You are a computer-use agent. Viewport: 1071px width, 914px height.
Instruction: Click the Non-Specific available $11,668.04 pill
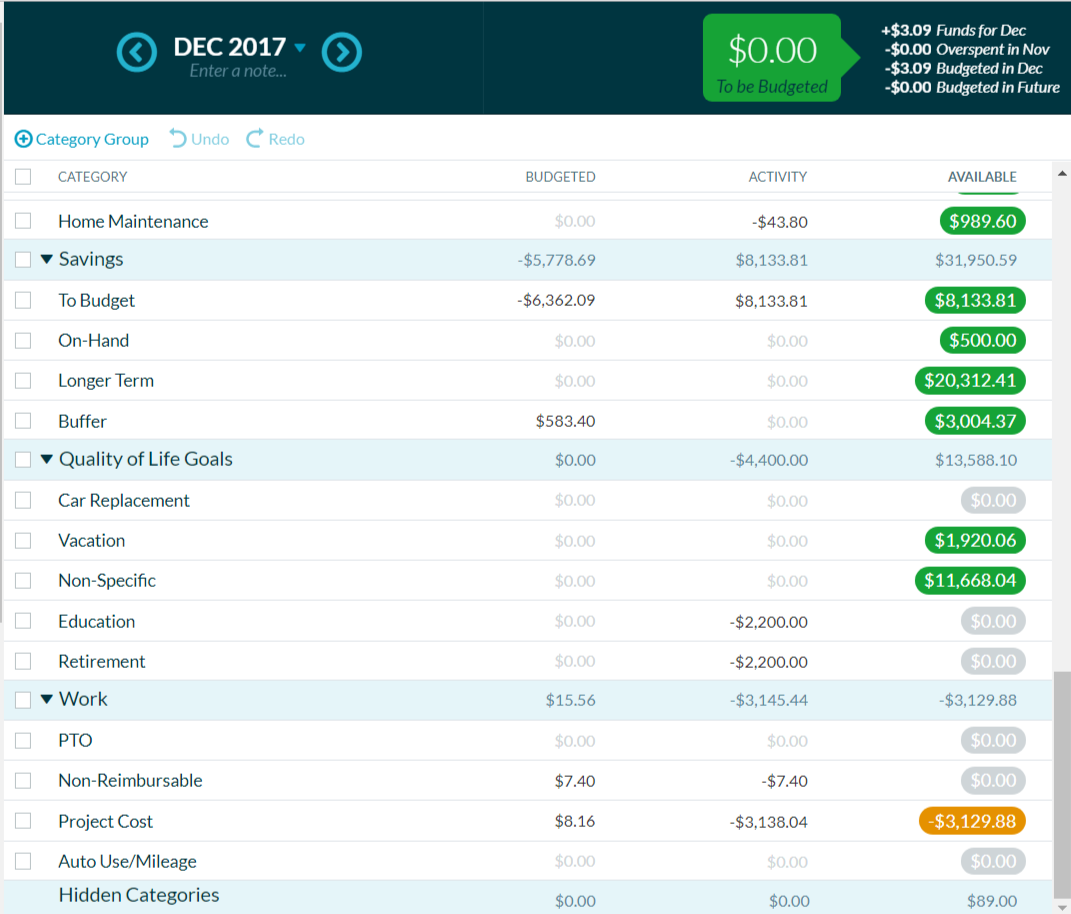[x=970, y=581]
